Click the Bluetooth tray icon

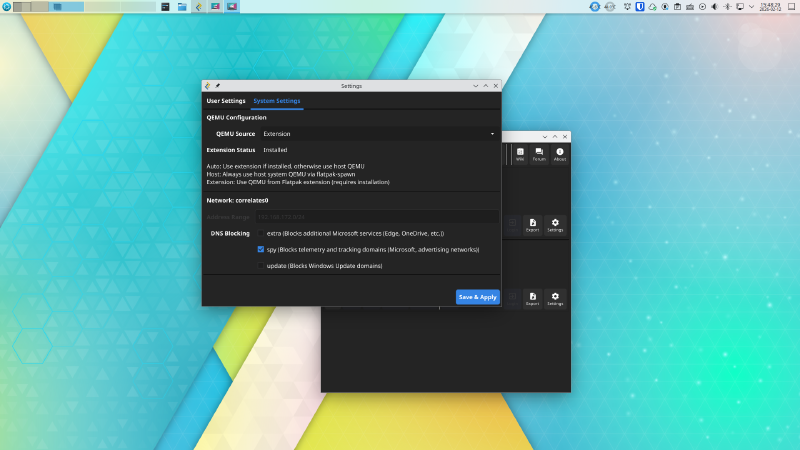pyautogui.click(x=728, y=7)
